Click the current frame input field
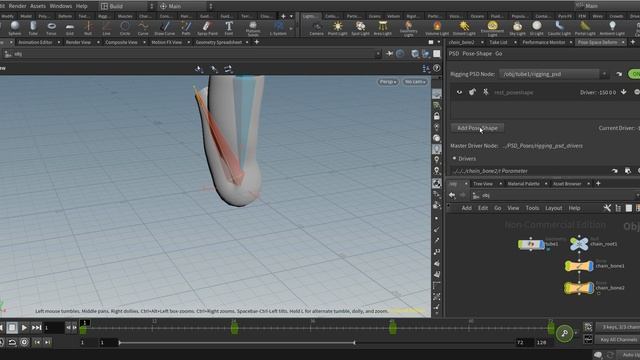The height and width of the screenshot is (360, 640). (x=54, y=328)
